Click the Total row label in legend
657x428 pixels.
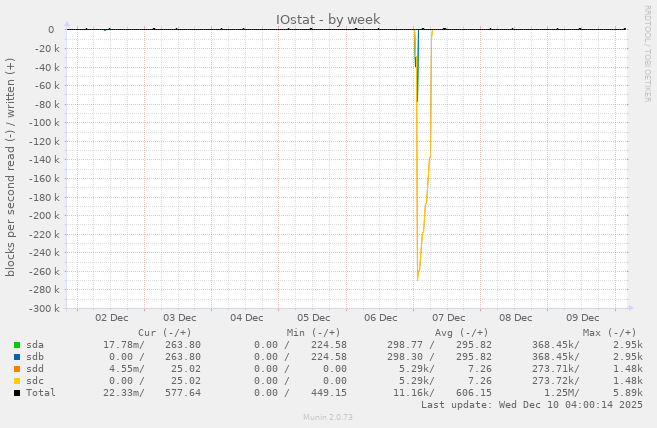tap(41, 393)
